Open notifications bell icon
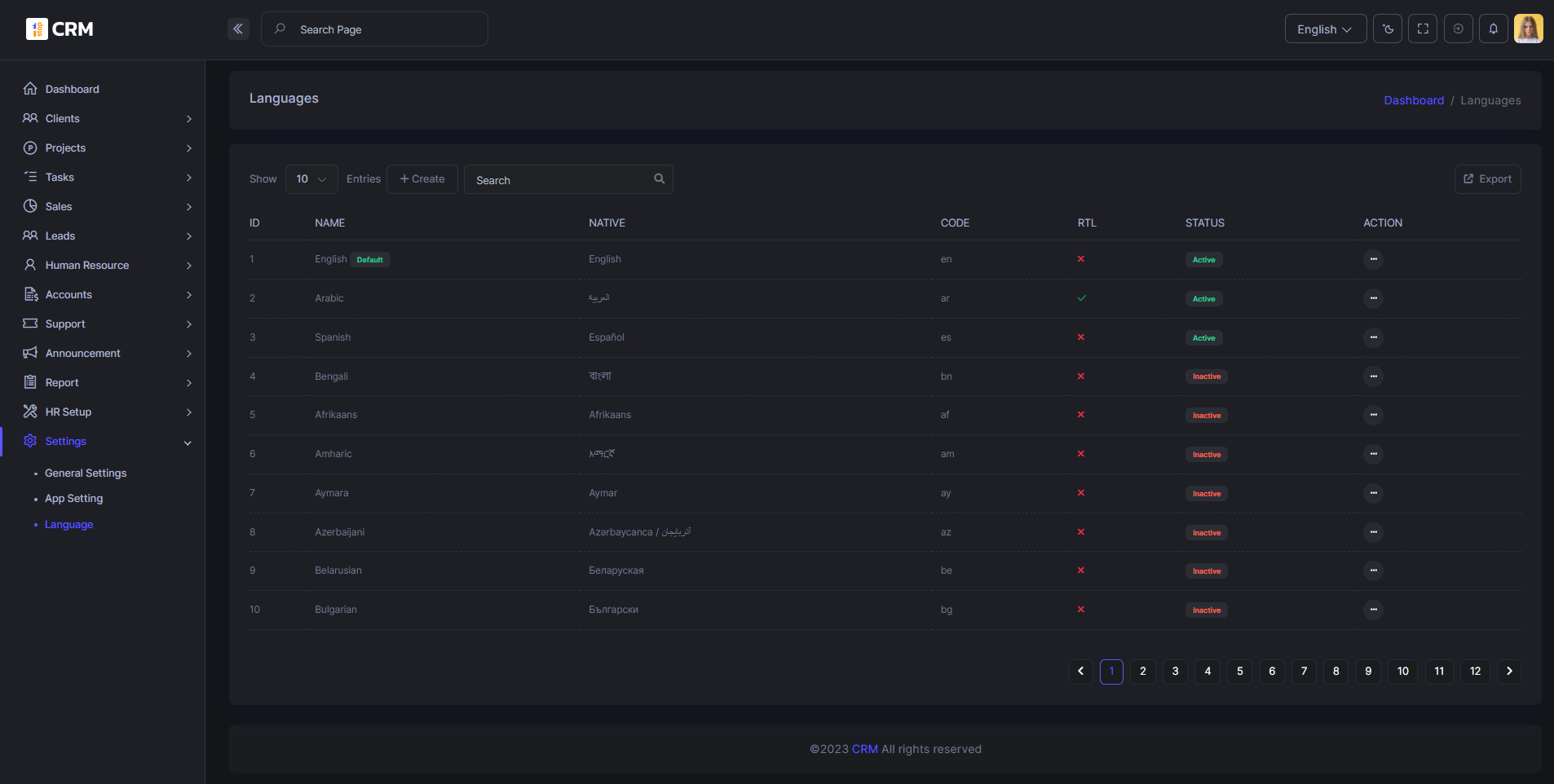The image size is (1554, 784). pyautogui.click(x=1494, y=29)
